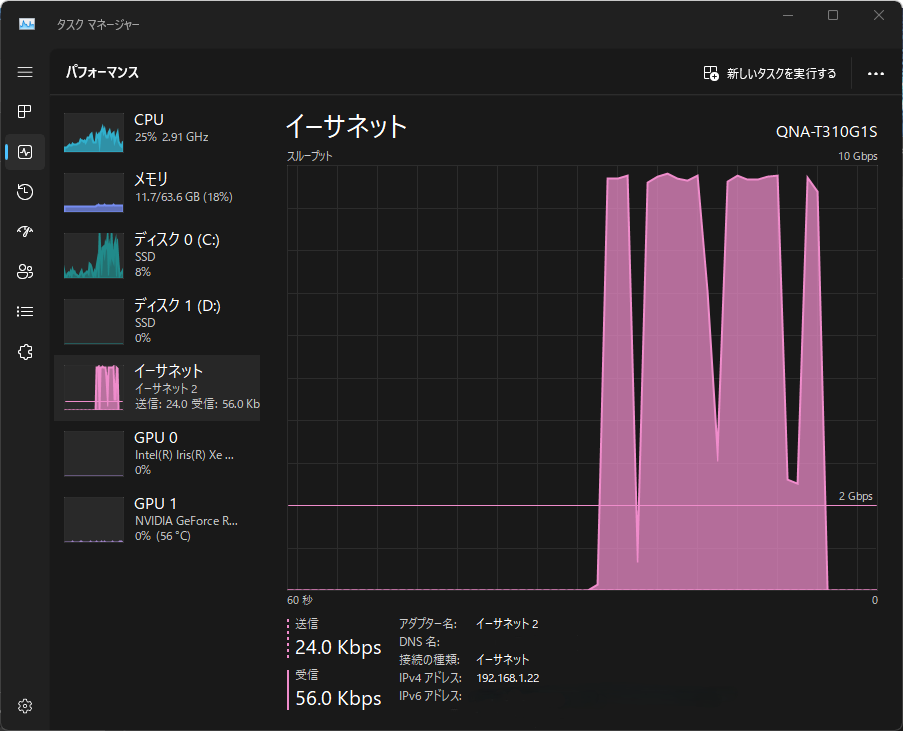Viewport: 903px width, 731px height.
Task: Click the スループット label
Action: 310,156
